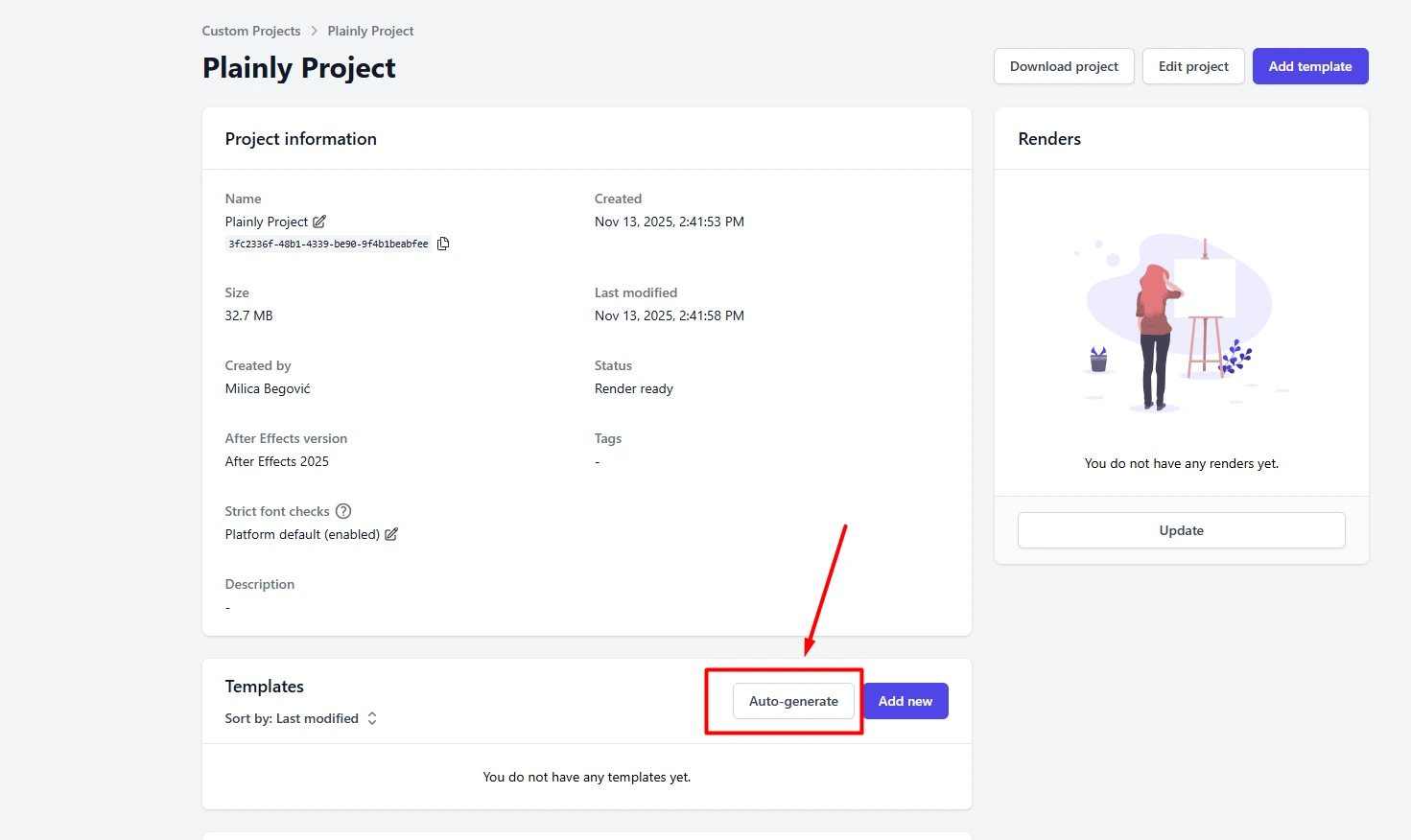Select Last modified date ending 2:41:58 PM

point(670,315)
